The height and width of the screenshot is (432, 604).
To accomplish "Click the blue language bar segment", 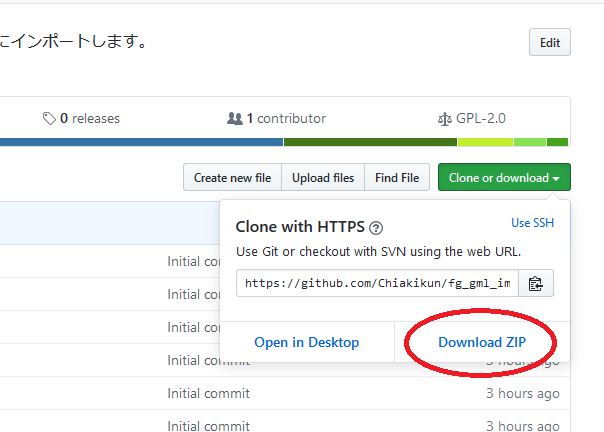I will coord(141,142).
